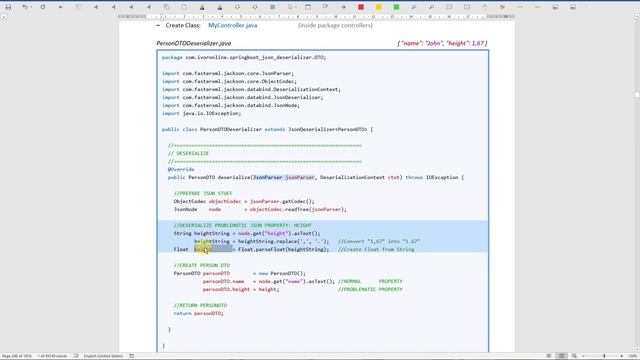Click the JsonNode import line
The height and width of the screenshot is (360, 640).
(231, 105)
